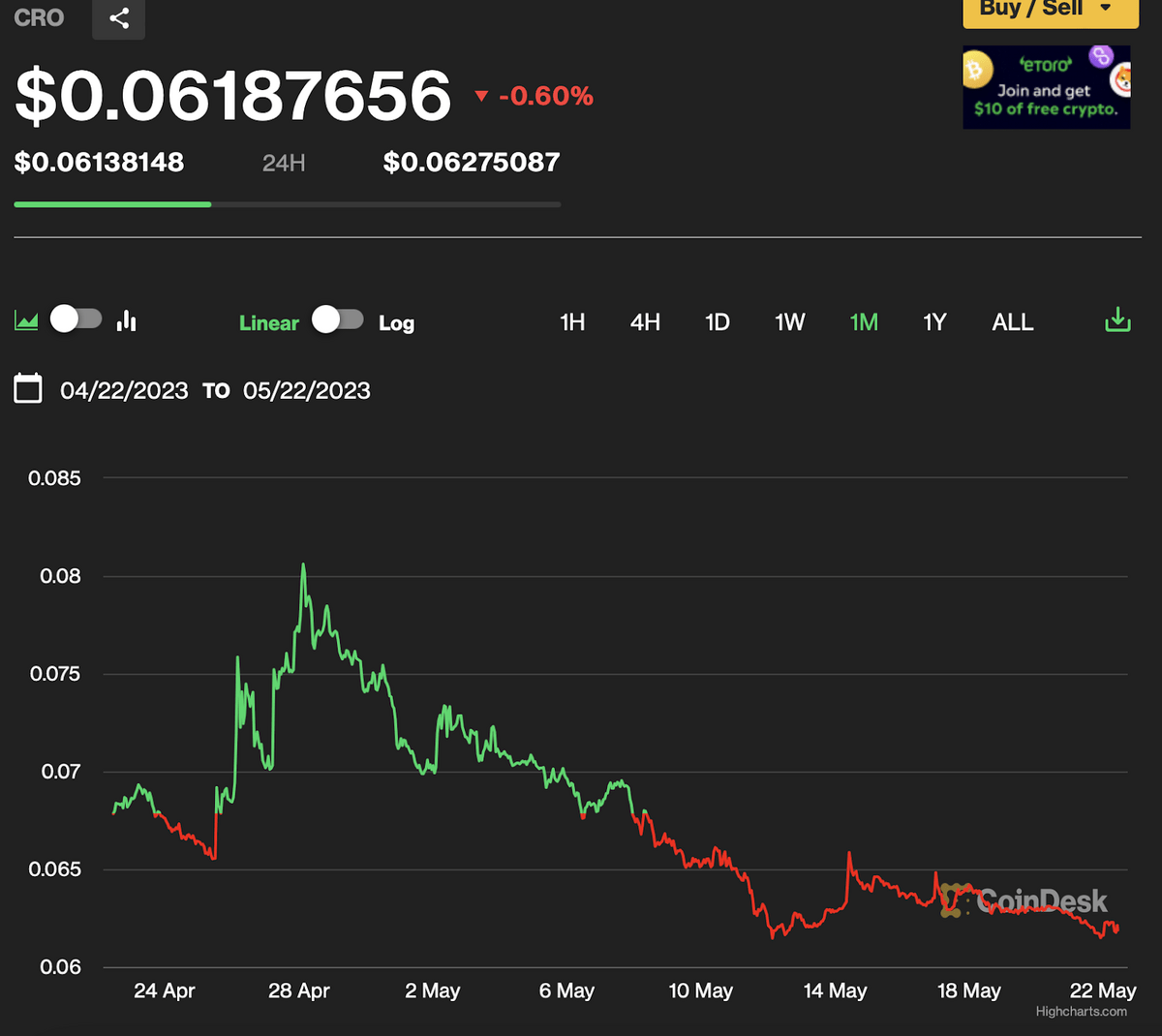Open the eToro free crypto ad
1162x1036 pixels.
coord(1047,87)
